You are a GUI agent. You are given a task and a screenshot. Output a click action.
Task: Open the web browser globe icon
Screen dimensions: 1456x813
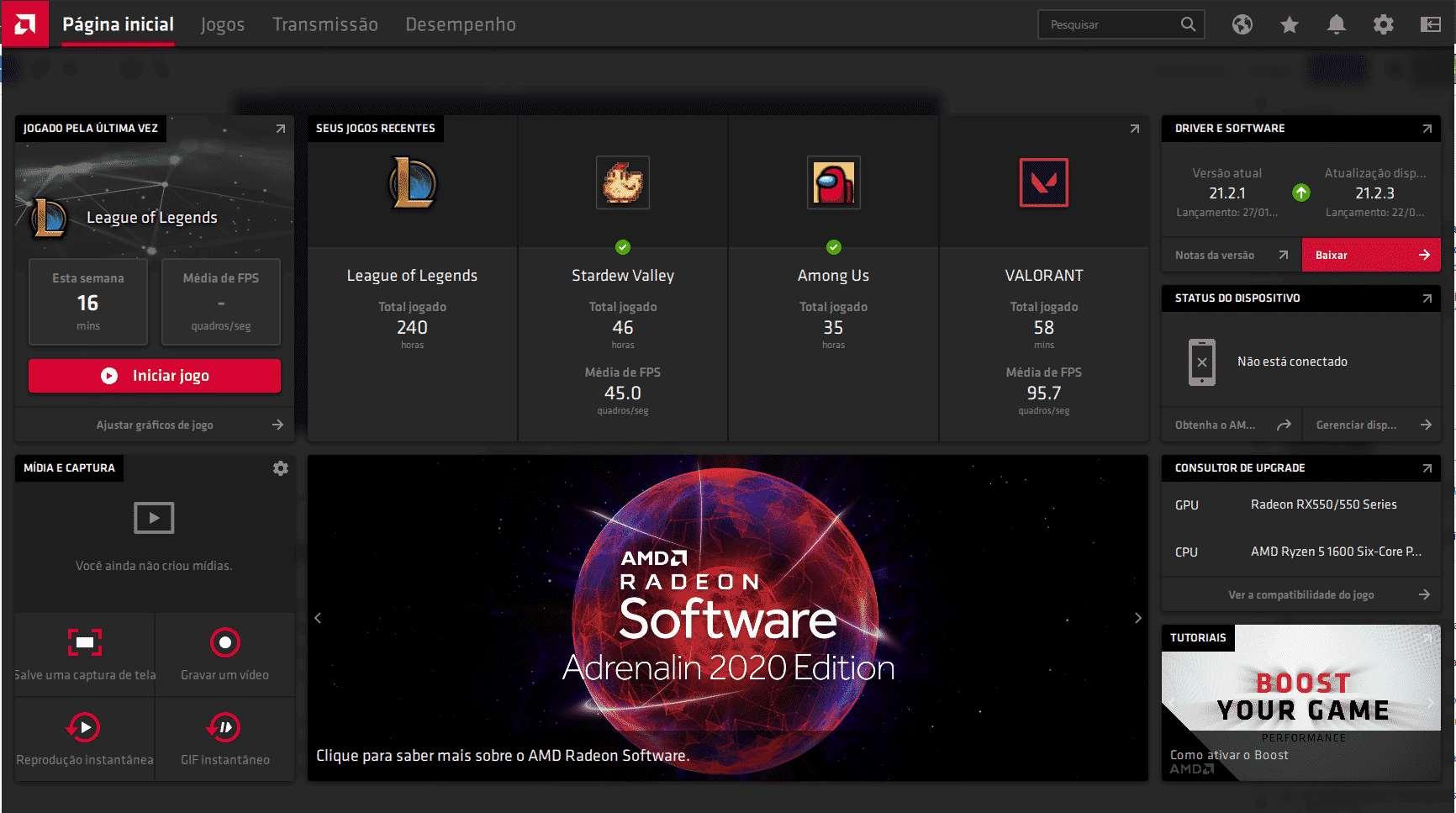(x=1242, y=24)
